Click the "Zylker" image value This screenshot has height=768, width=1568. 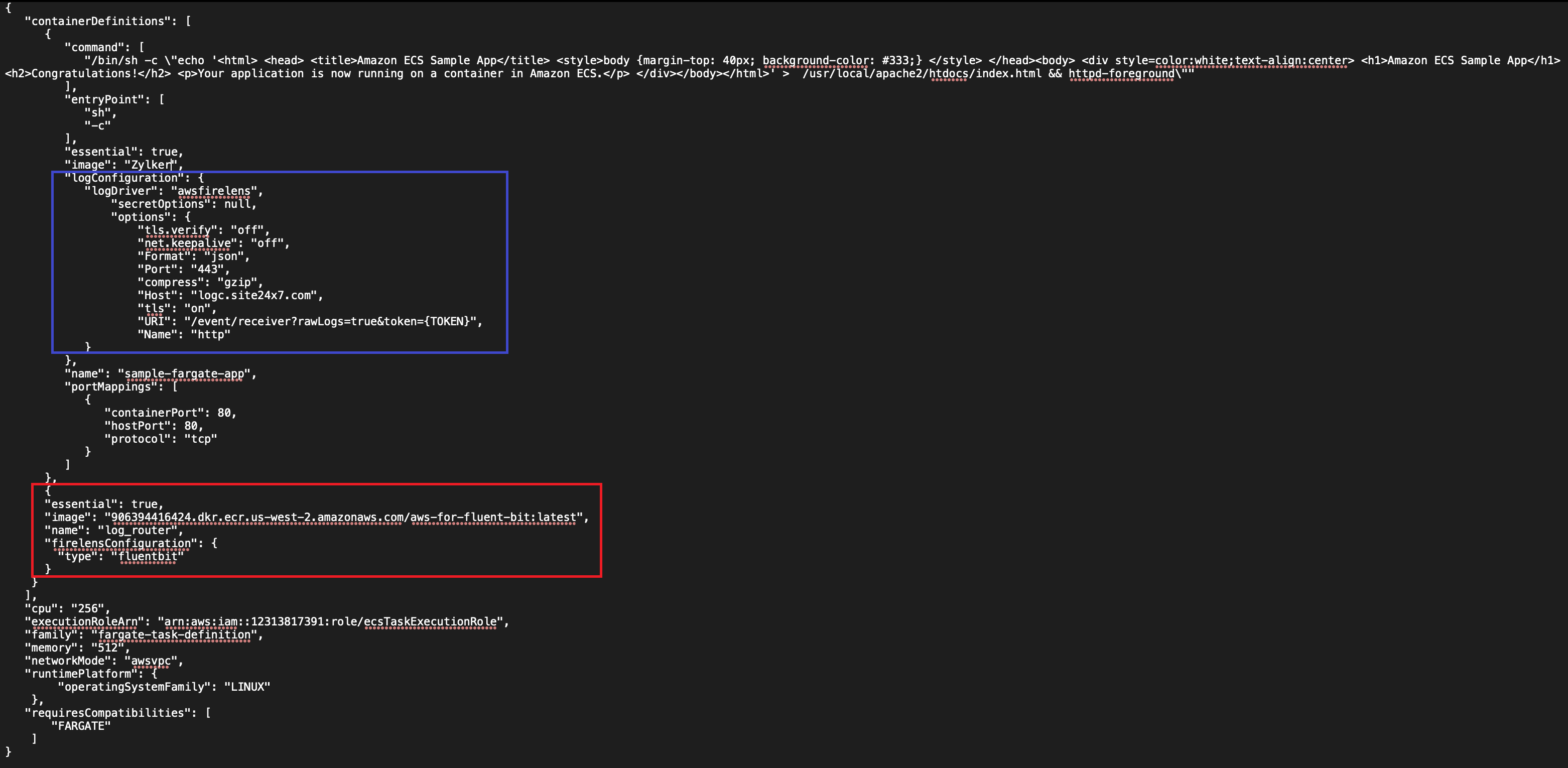click(x=151, y=165)
